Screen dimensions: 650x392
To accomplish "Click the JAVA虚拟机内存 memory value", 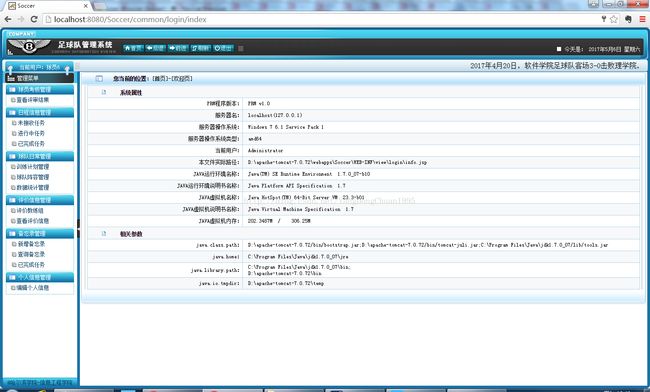I will (x=279, y=221).
